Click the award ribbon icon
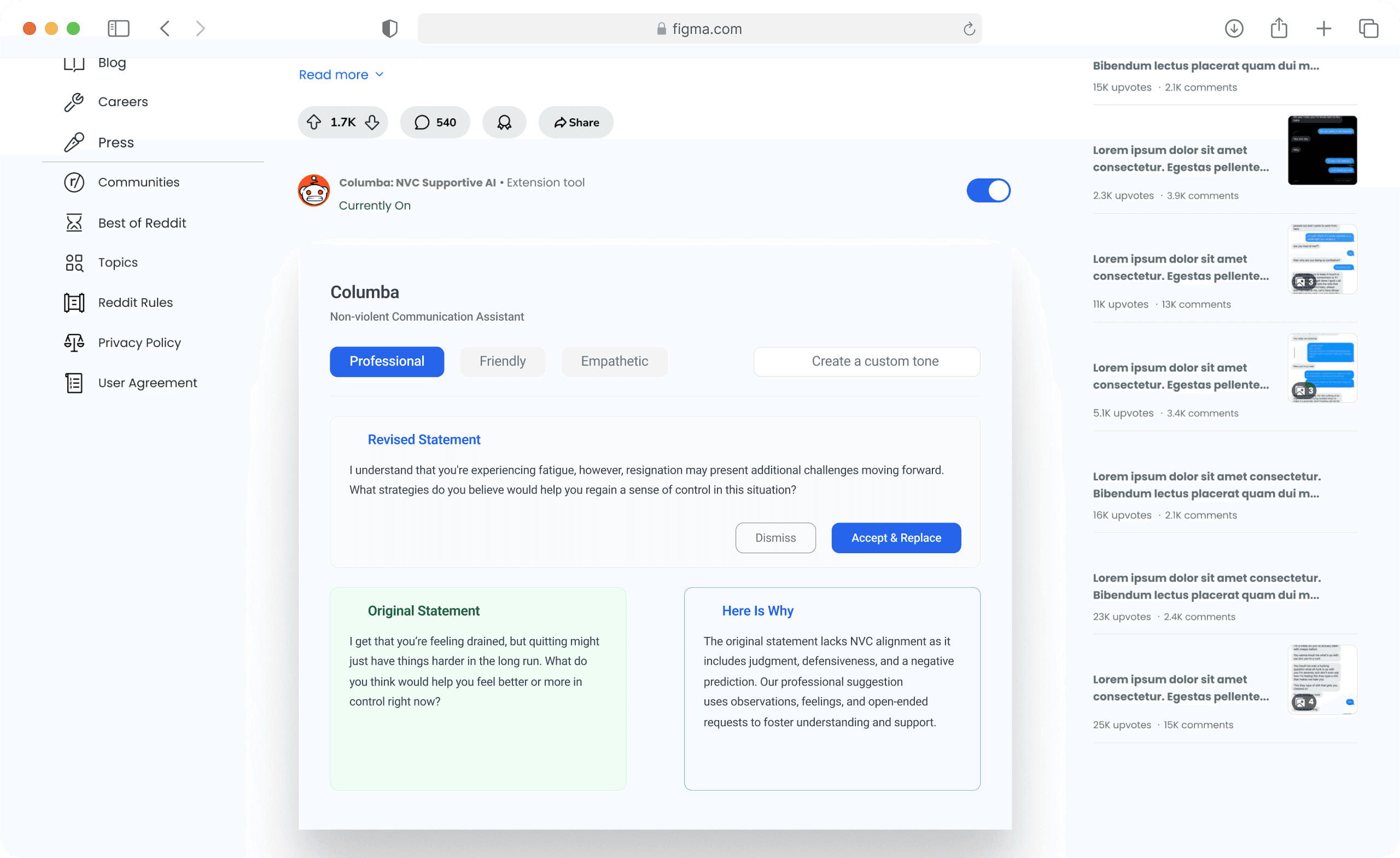 504,122
